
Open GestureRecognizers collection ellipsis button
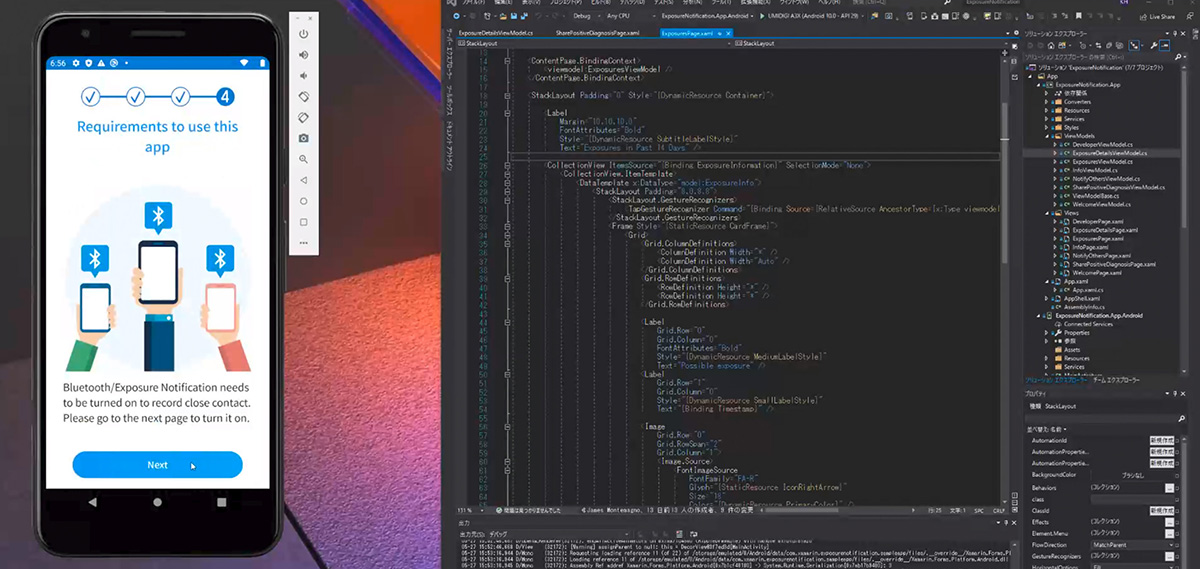pos(1170,556)
